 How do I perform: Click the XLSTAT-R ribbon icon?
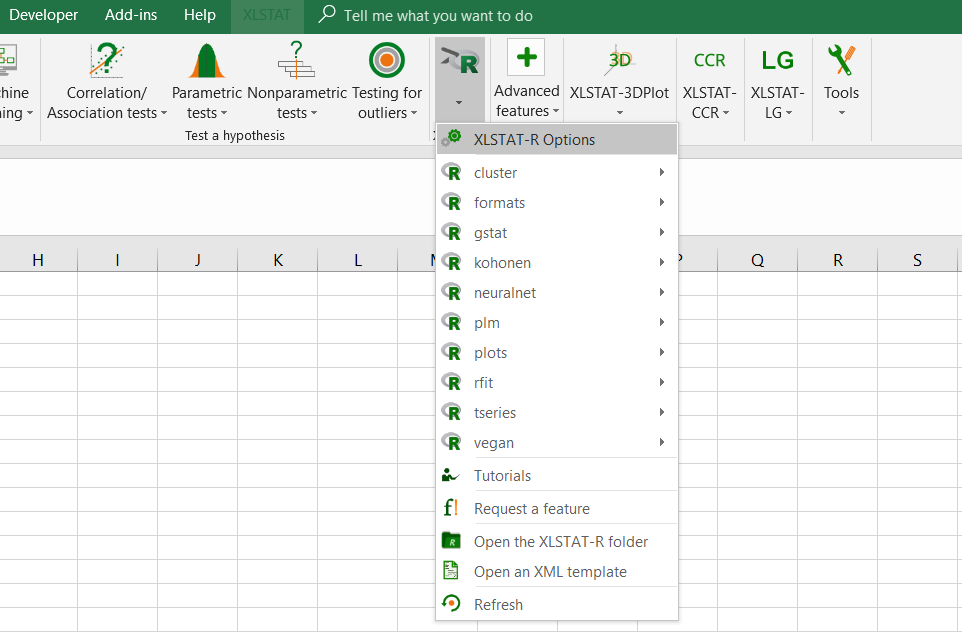pos(460,62)
